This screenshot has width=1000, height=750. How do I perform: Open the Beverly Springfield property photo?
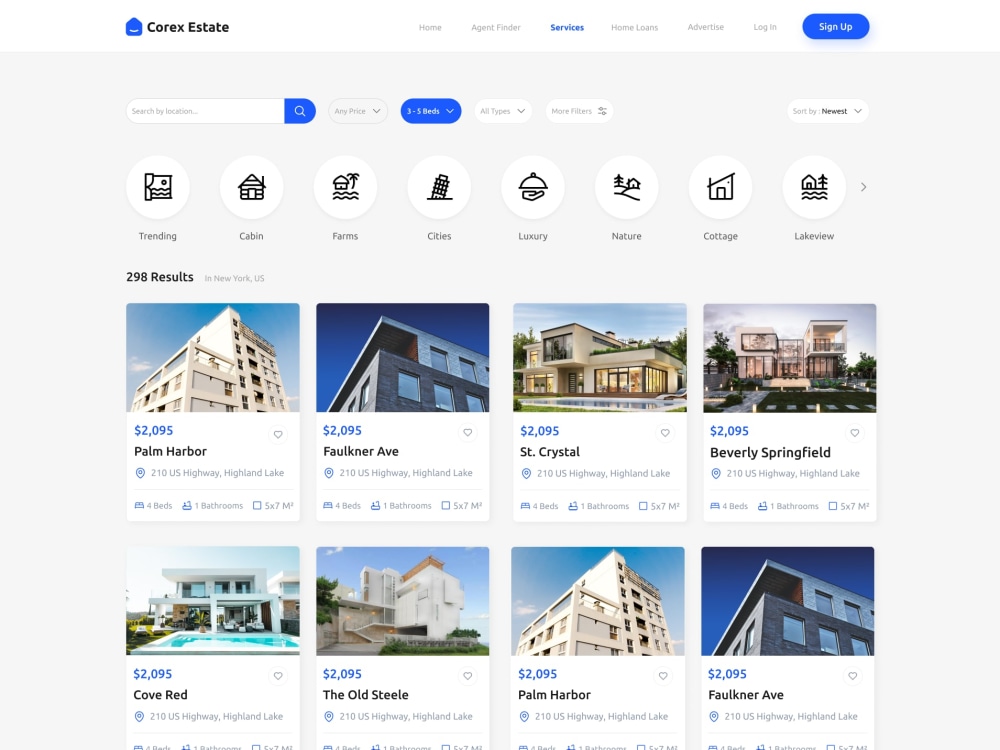tap(790, 358)
